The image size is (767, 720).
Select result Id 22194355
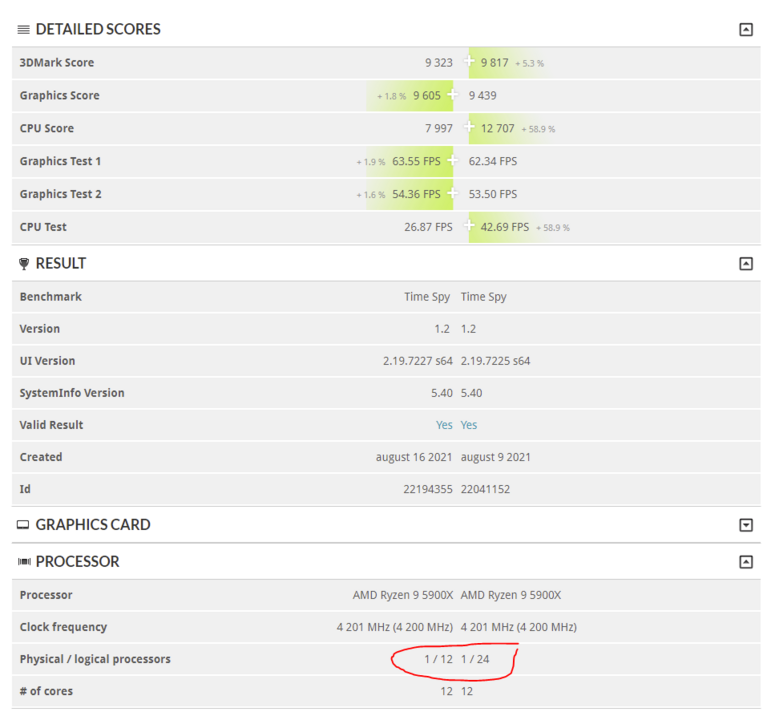[x=428, y=489]
